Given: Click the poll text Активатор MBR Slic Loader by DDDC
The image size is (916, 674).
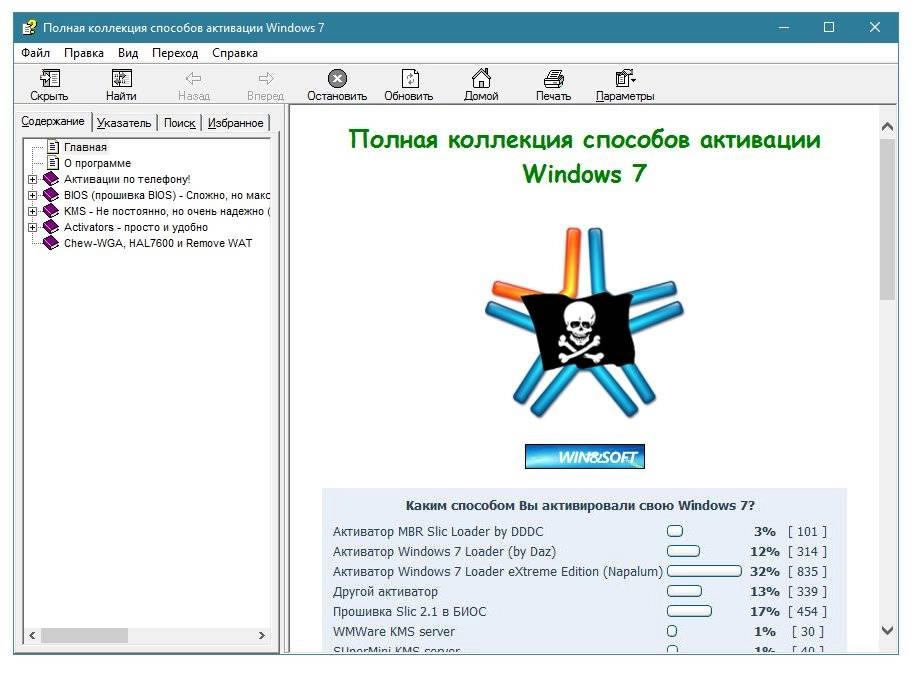Looking at the screenshot, I should pos(438,531).
